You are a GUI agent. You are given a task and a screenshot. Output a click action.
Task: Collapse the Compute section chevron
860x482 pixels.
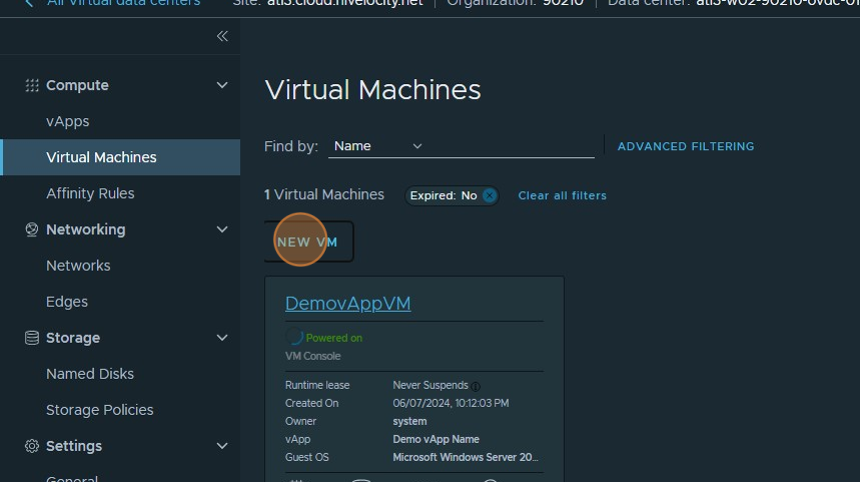(222, 85)
